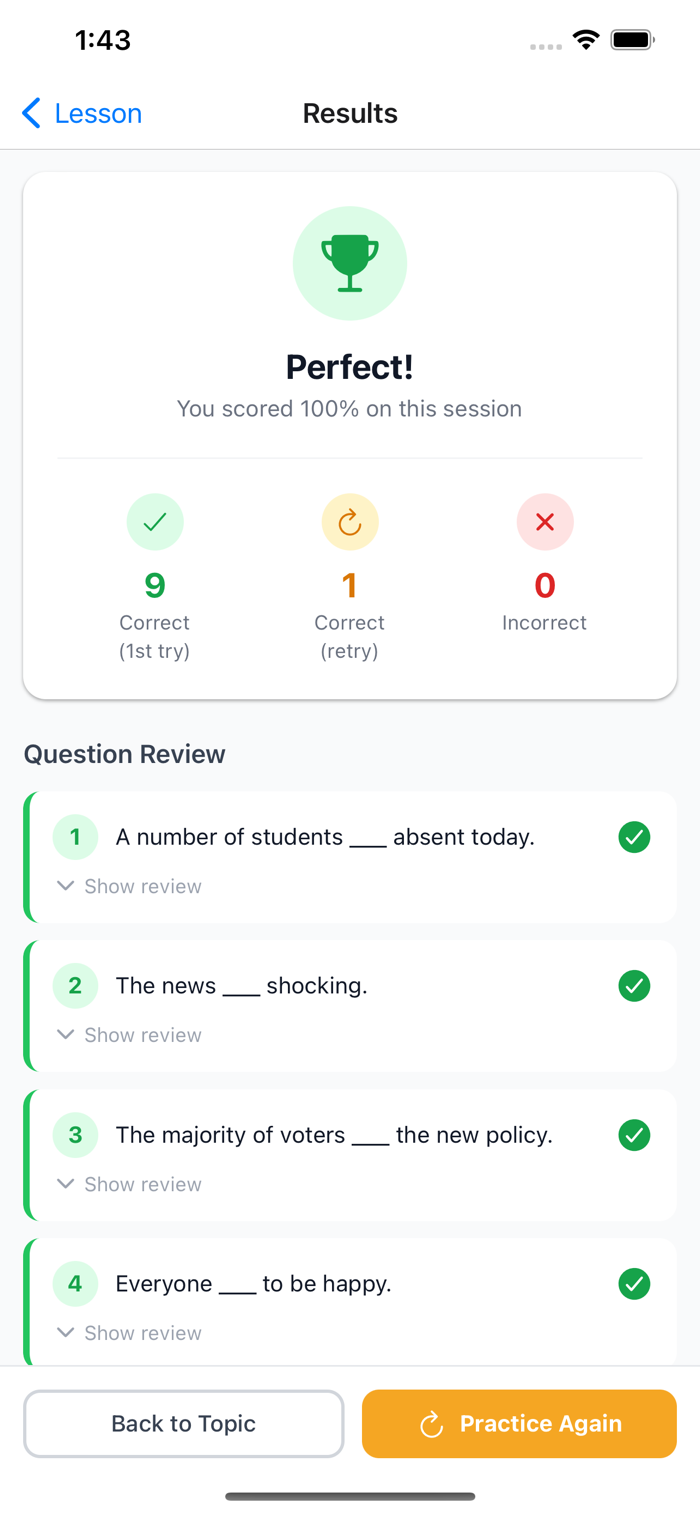Tap the Wi-Fi status icon
The height and width of the screenshot is (1514, 700).
click(586, 40)
